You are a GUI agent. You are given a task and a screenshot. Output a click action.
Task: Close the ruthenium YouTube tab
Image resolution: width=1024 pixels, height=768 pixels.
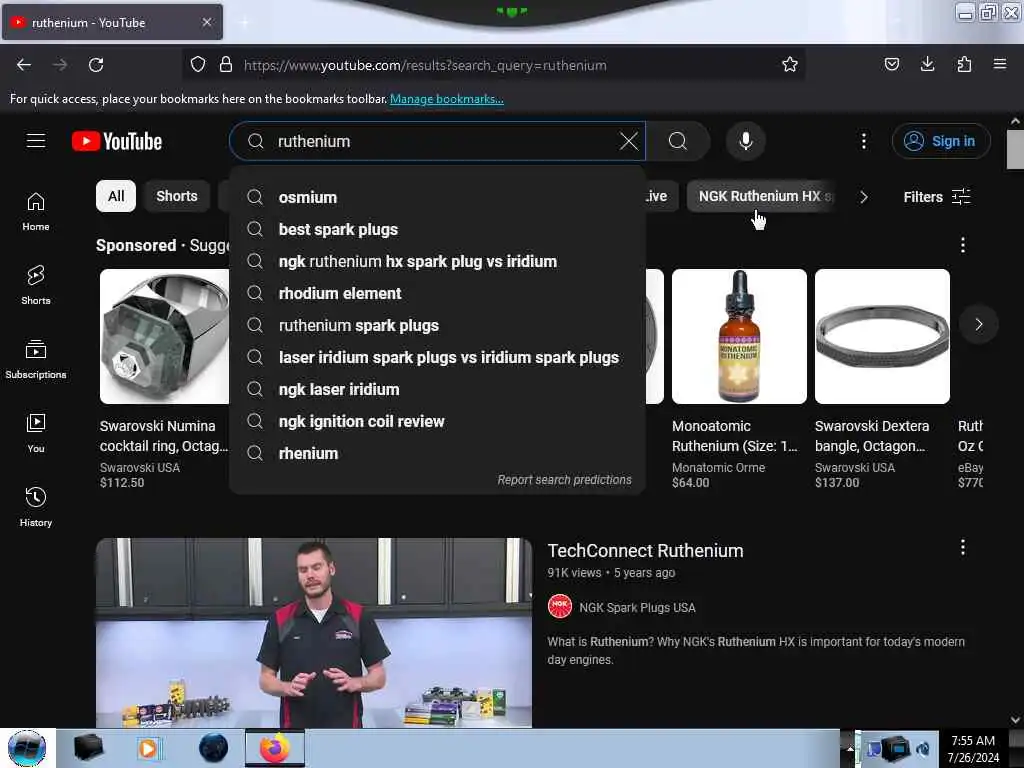(x=206, y=22)
